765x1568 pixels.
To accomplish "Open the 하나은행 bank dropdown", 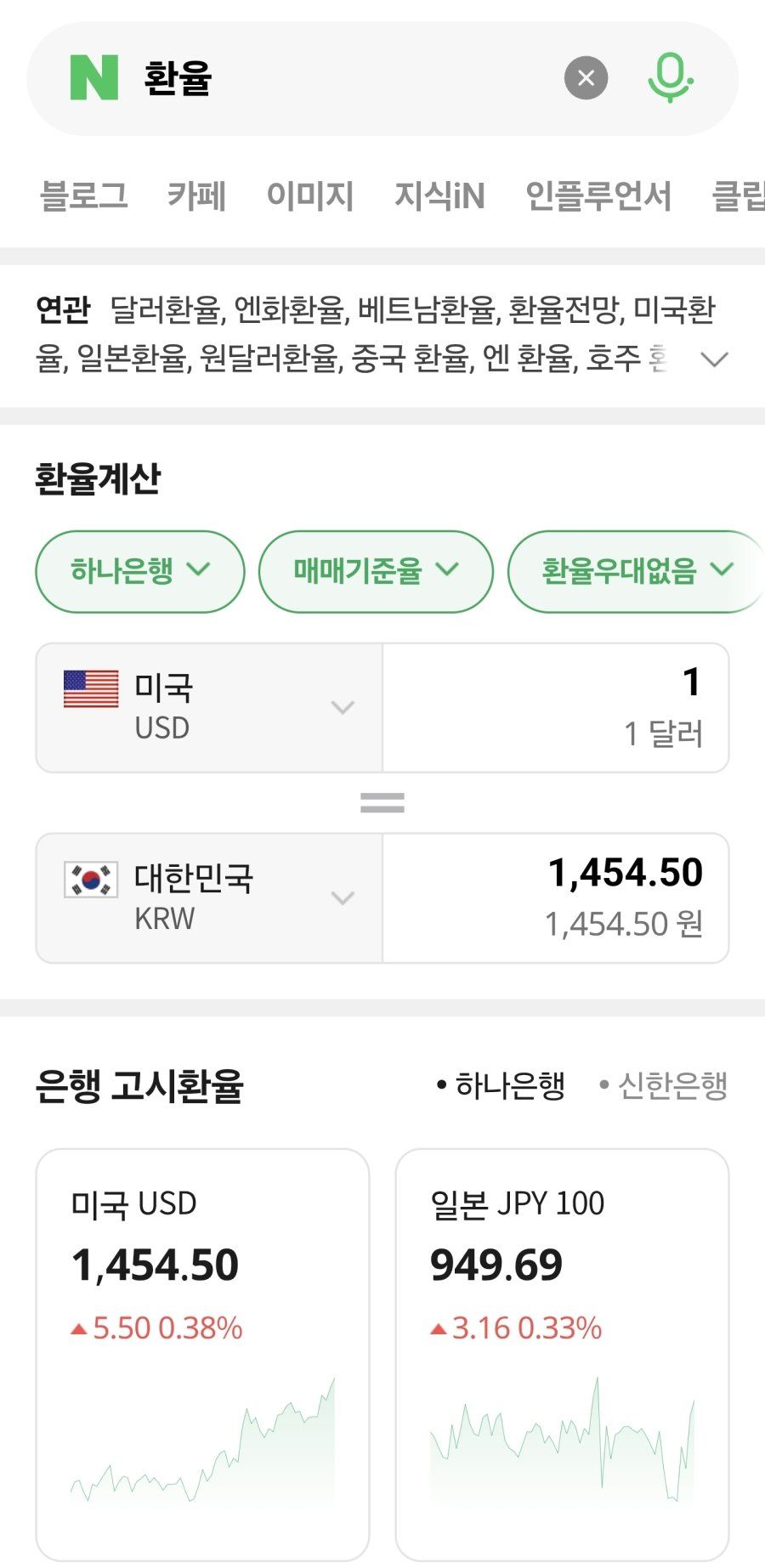I will pyautogui.click(x=139, y=571).
